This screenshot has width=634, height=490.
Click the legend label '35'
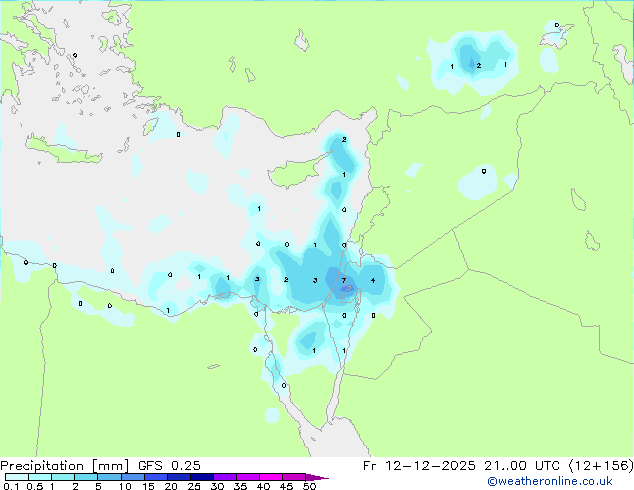tap(240, 486)
